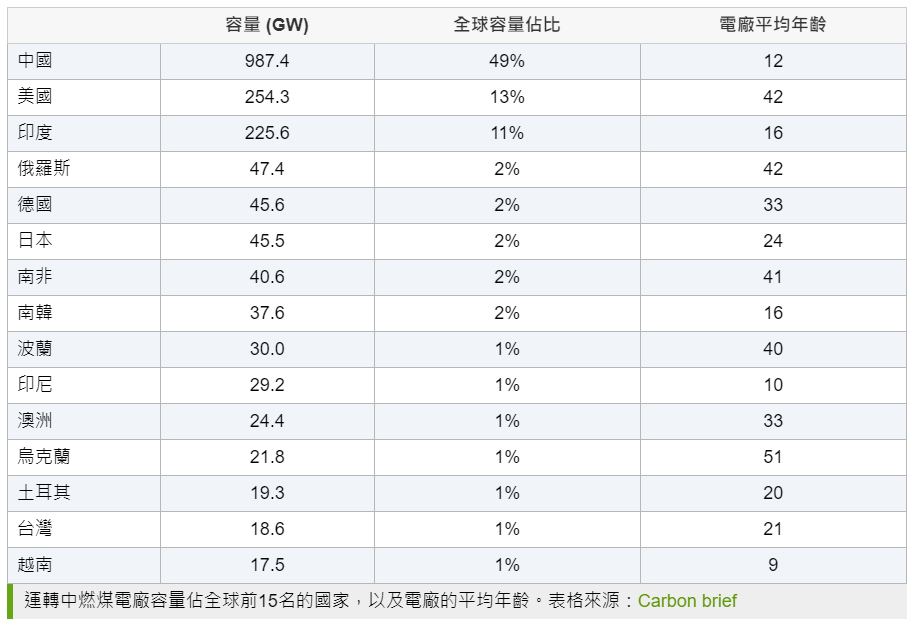Select the 台灣 row label

click(35, 529)
